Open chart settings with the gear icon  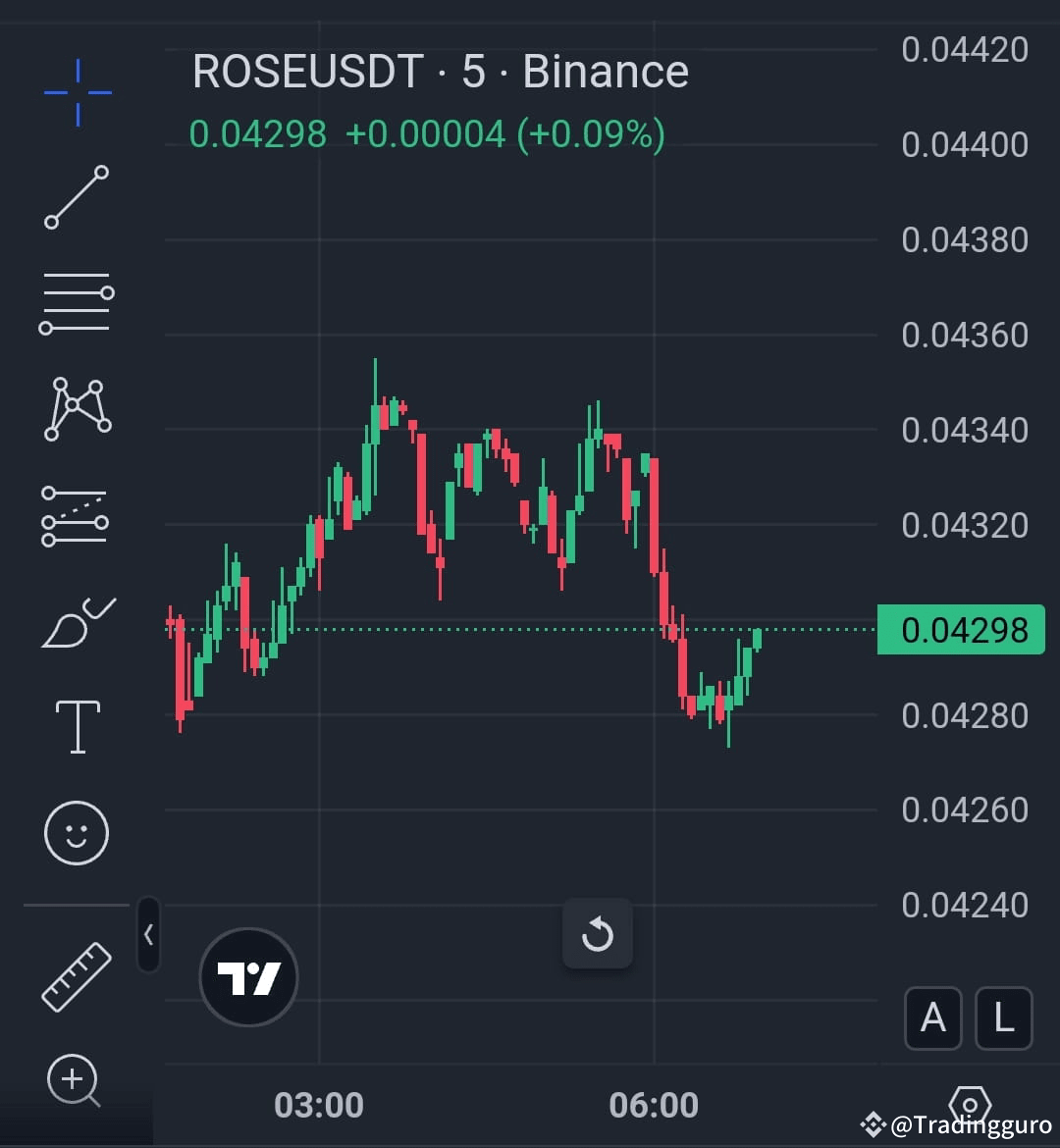coord(971,1107)
